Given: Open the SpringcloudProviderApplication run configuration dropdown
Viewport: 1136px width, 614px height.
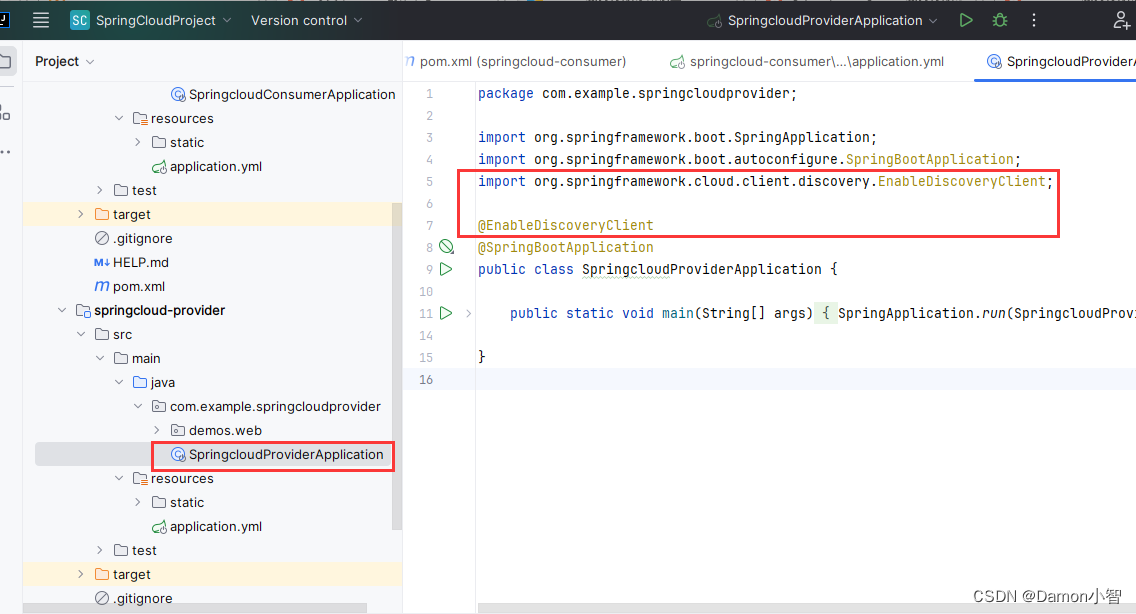Looking at the screenshot, I should 820,19.
